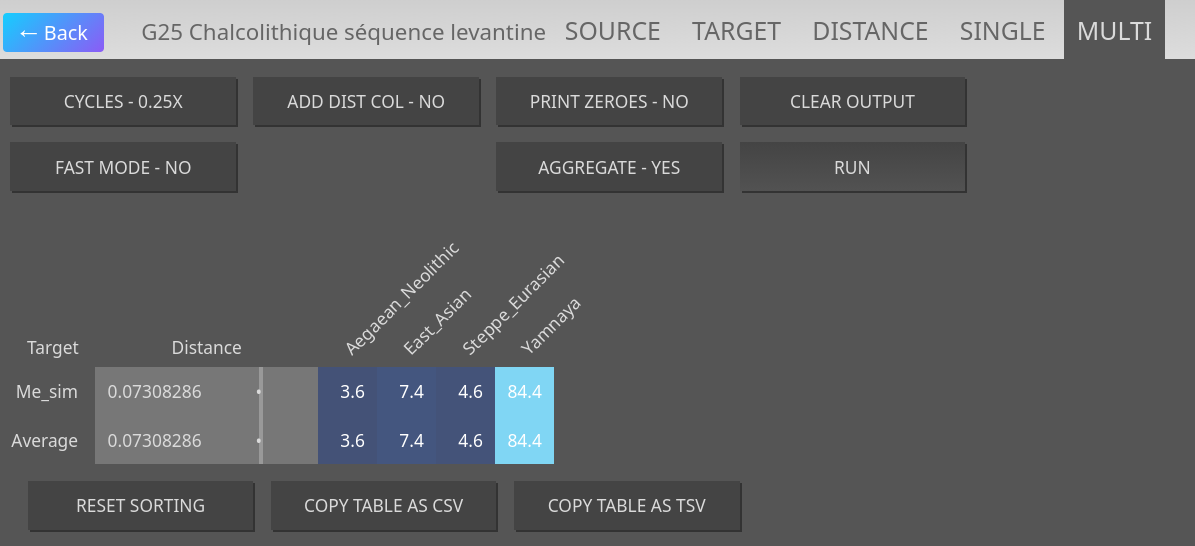This screenshot has height=546, width=1195.
Task: Sort by the Target column header
Action: [53, 348]
